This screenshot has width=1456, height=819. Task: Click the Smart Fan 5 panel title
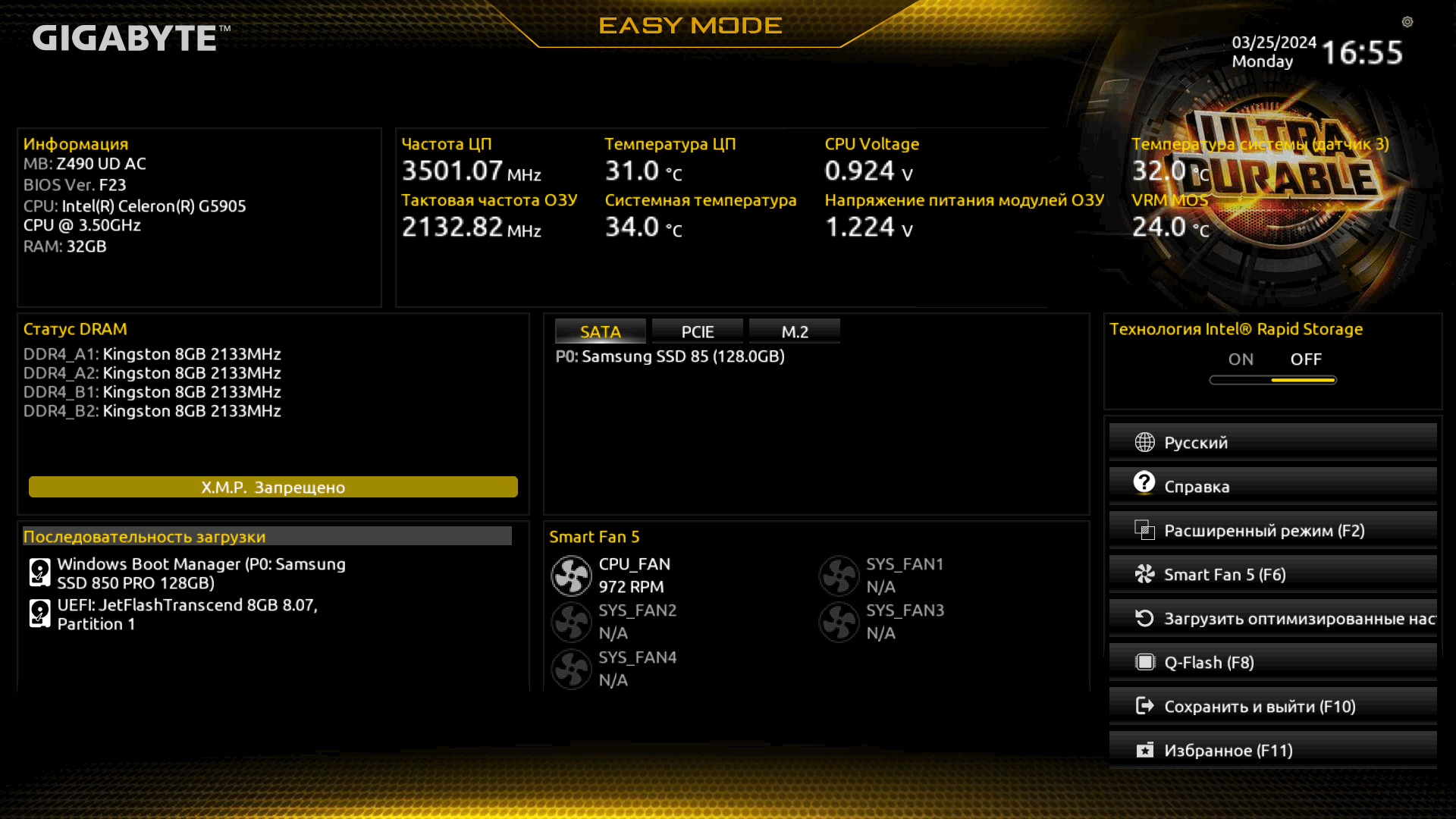594,537
